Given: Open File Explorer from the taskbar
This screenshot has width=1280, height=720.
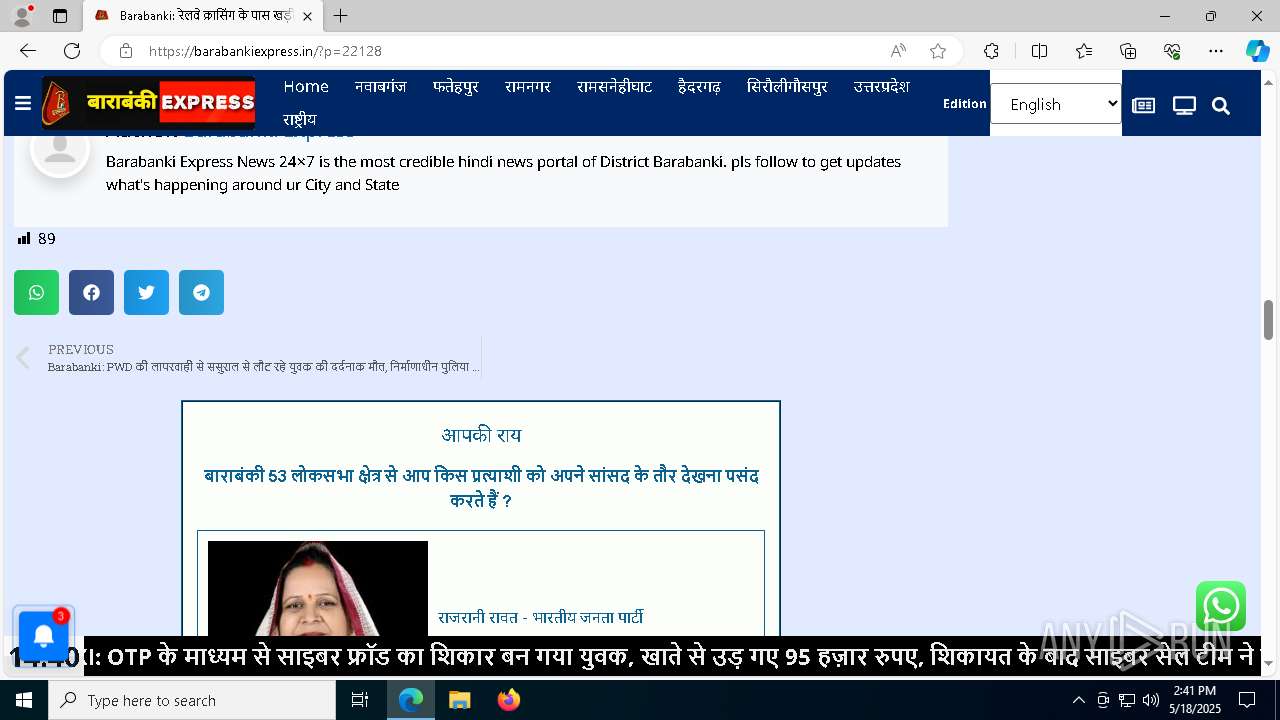Looking at the screenshot, I should pyautogui.click(x=459, y=700).
